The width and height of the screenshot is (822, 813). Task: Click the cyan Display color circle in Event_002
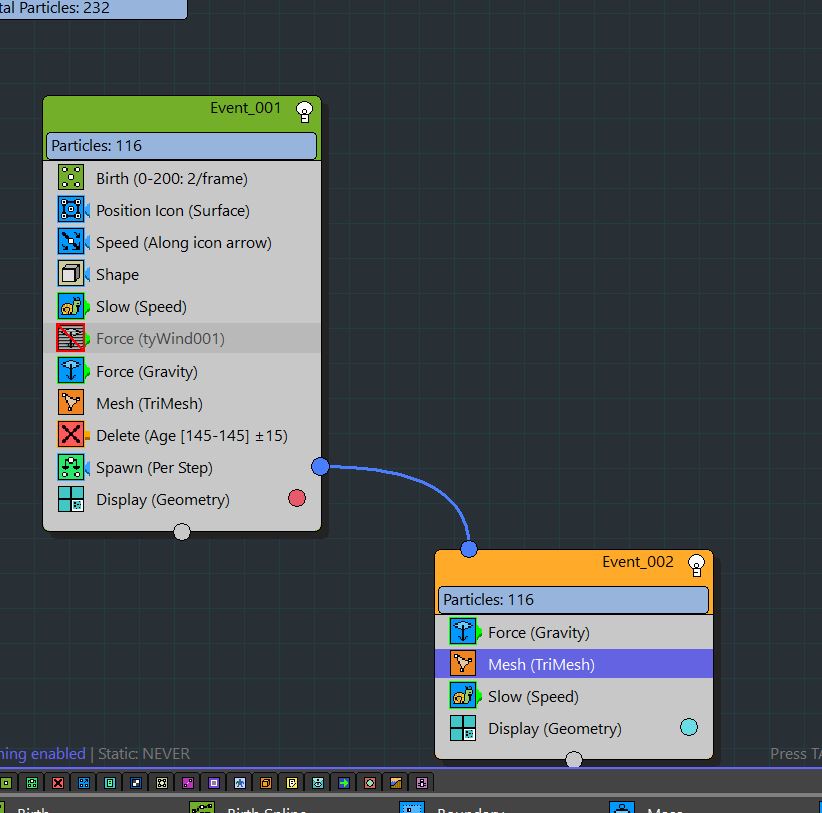(689, 727)
